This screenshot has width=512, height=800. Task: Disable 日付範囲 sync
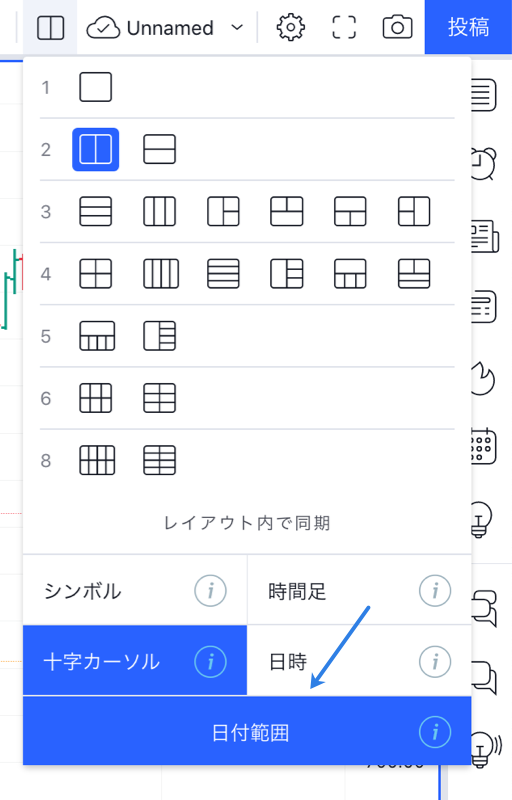247,732
